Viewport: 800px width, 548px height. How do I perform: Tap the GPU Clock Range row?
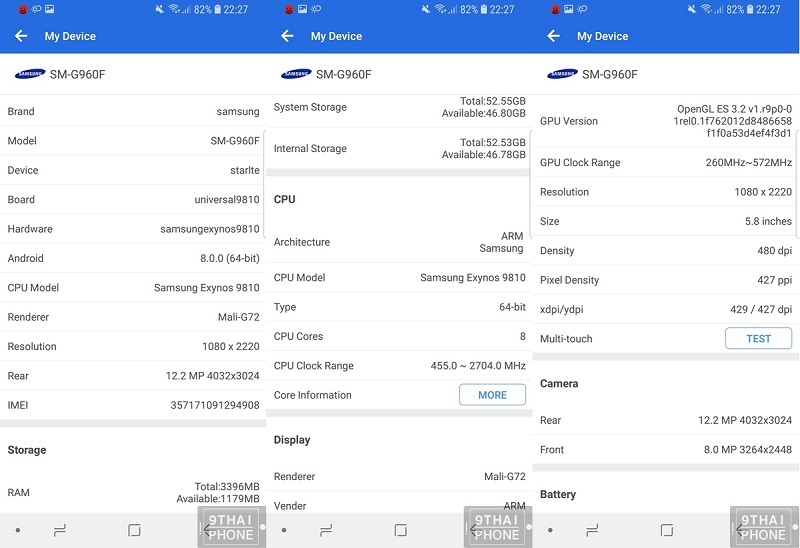click(x=665, y=163)
